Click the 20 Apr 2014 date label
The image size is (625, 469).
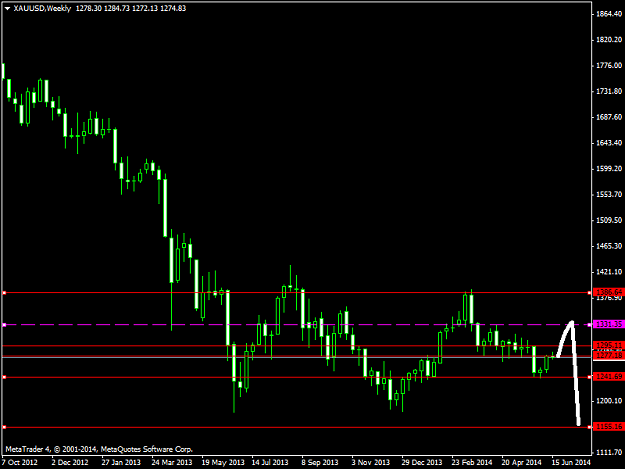tap(521, 462)
